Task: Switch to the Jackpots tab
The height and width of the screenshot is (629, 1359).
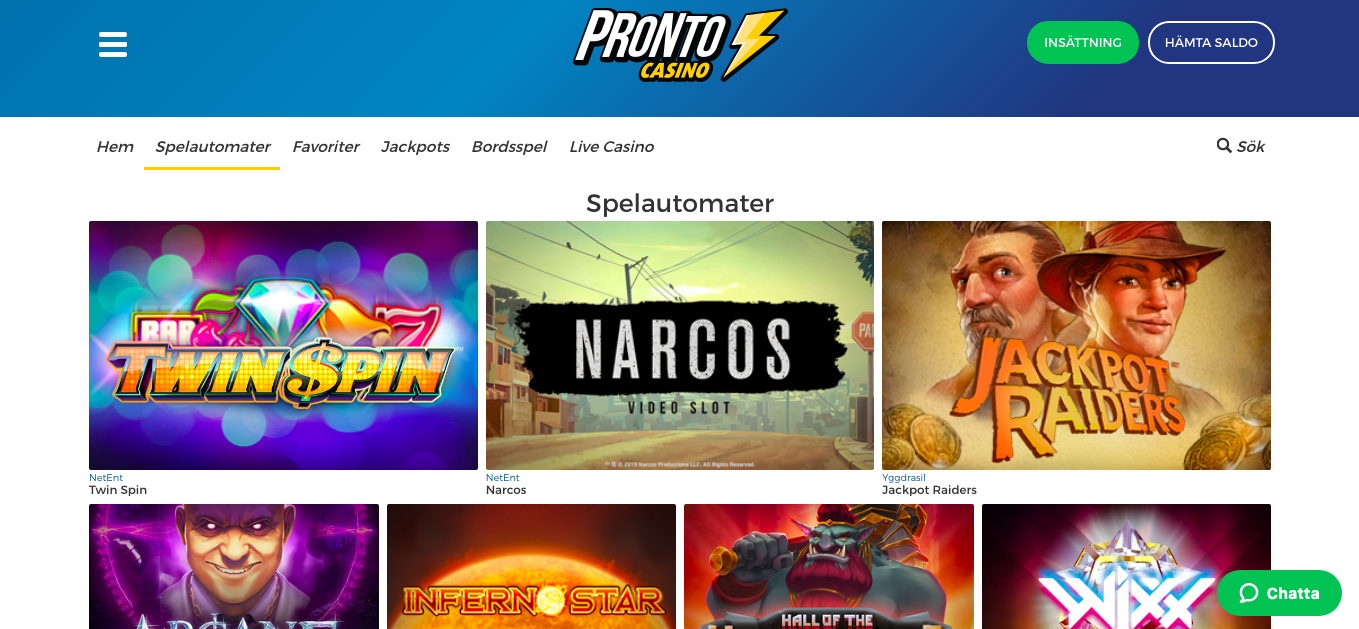Action: point(415,147)
